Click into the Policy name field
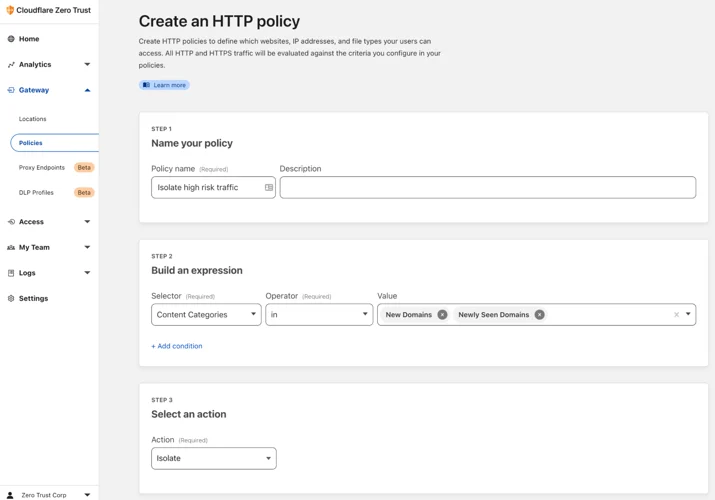The height and width of the screenshot is (500, 715). [x=213, y=187]
